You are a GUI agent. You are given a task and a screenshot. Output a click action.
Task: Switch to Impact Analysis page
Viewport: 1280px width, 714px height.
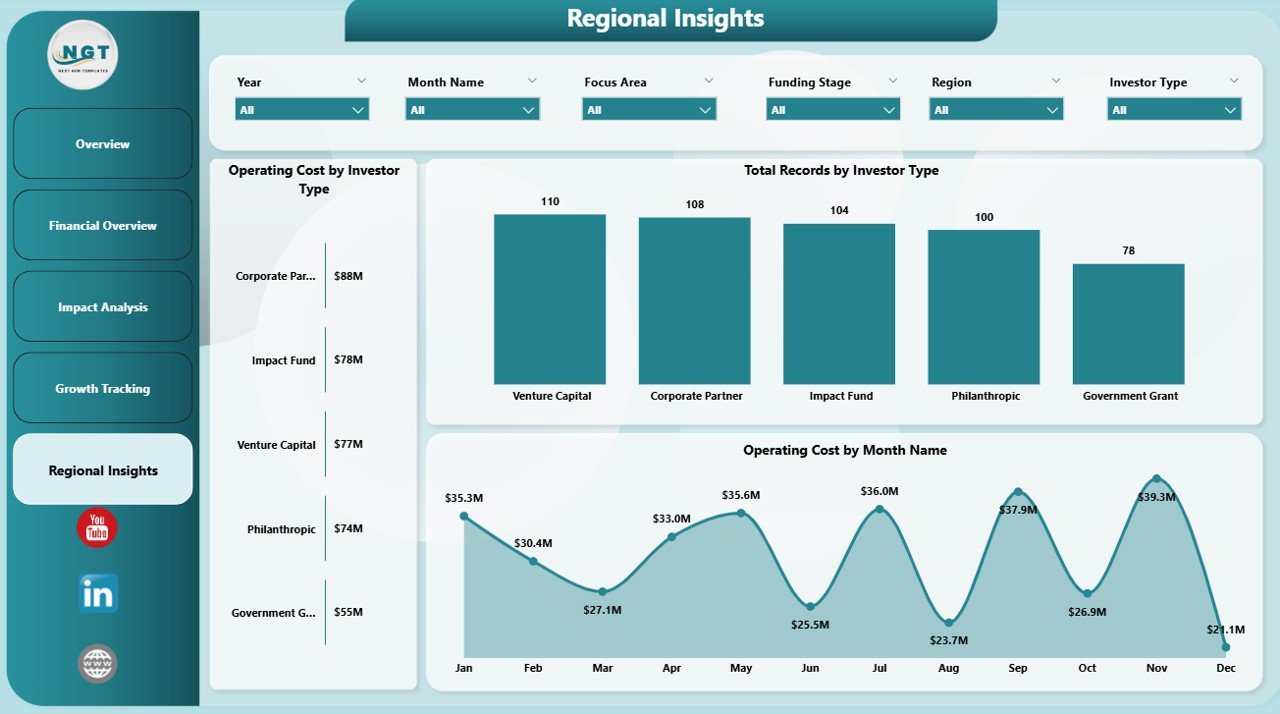coord(102,306)
